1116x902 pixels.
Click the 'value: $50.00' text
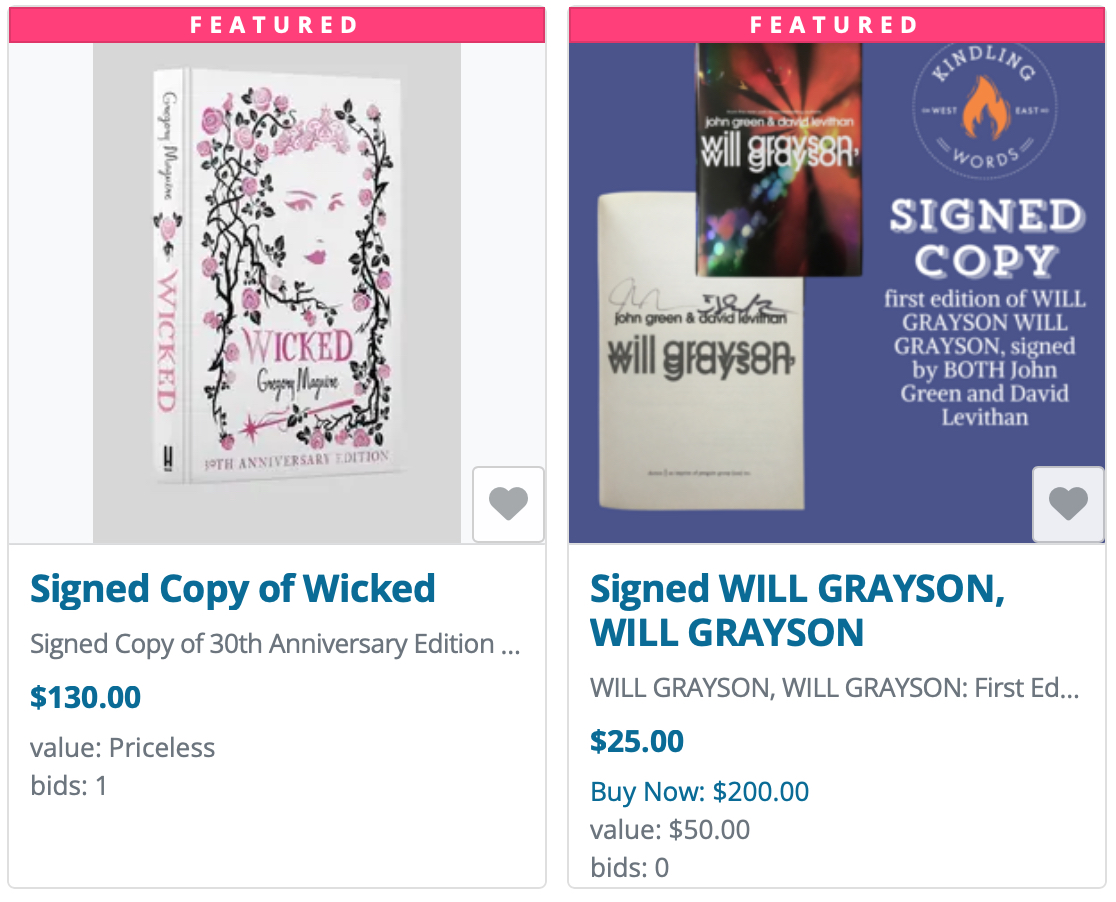tap(670, 830)
